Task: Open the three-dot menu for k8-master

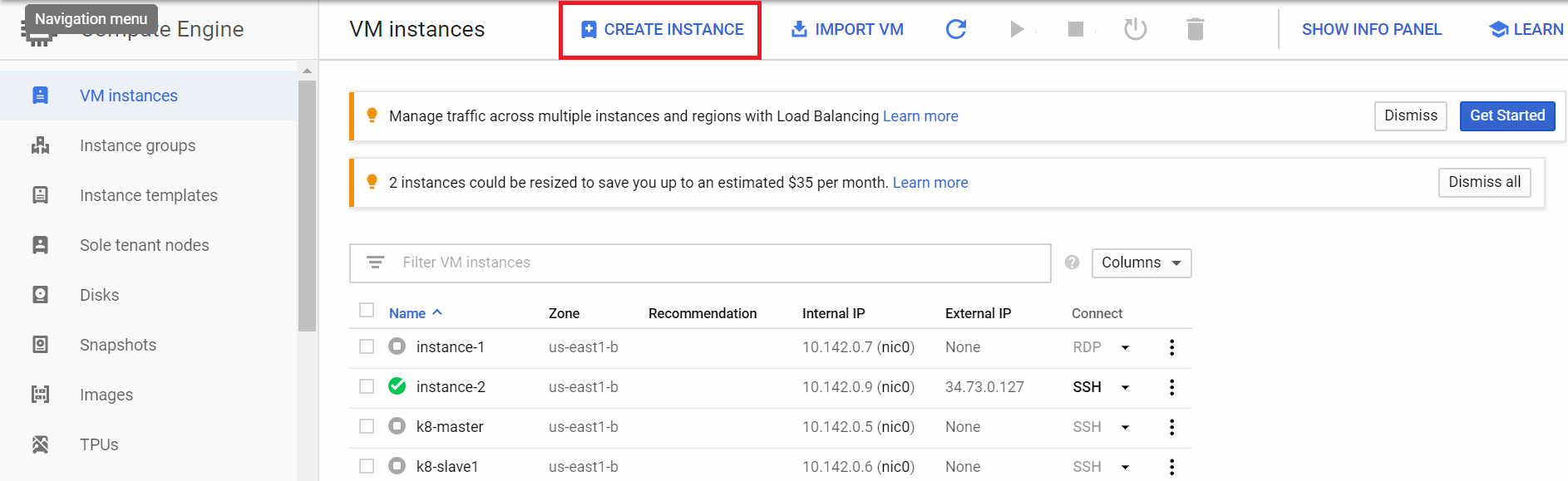Action: tap(1171, 427)
